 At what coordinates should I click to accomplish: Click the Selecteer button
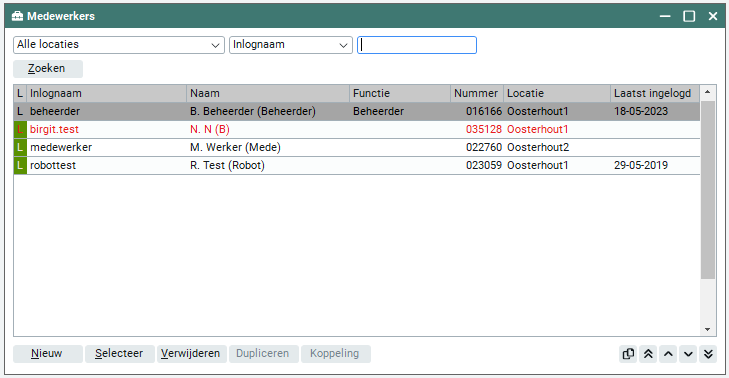coord(120,354)
